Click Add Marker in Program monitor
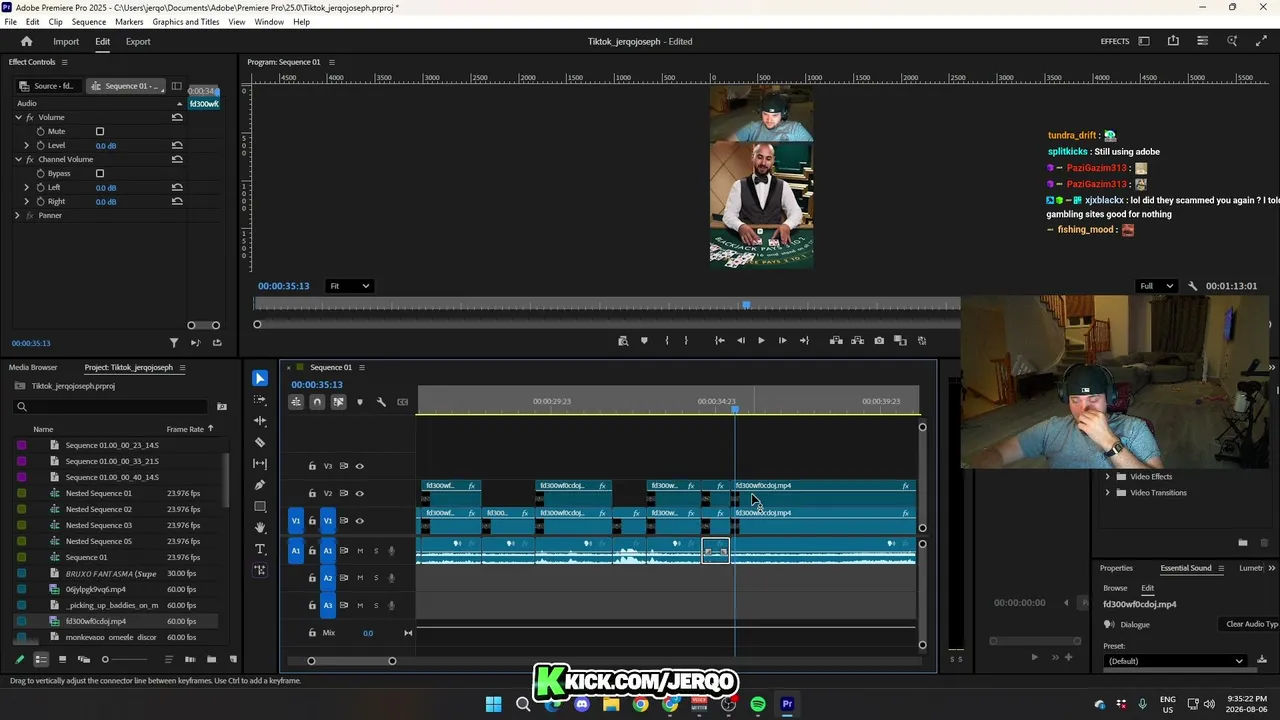 (x=644, y=341)
